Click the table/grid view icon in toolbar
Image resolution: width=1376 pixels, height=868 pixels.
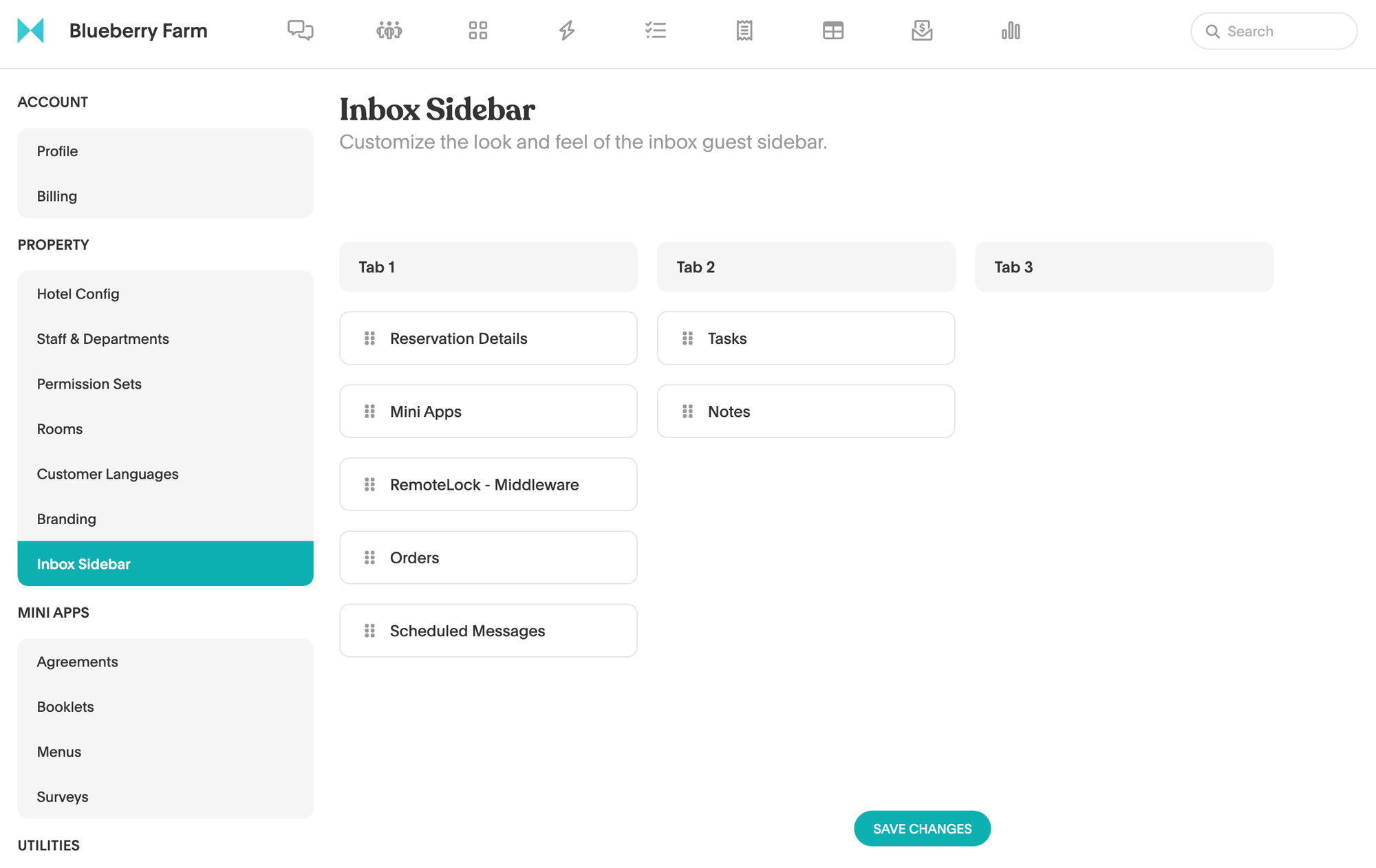832,30
